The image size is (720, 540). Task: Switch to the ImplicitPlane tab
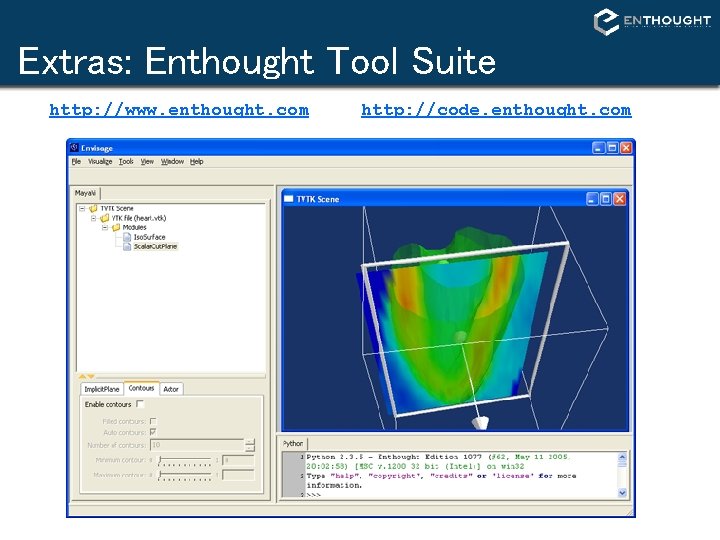[101, 389]
